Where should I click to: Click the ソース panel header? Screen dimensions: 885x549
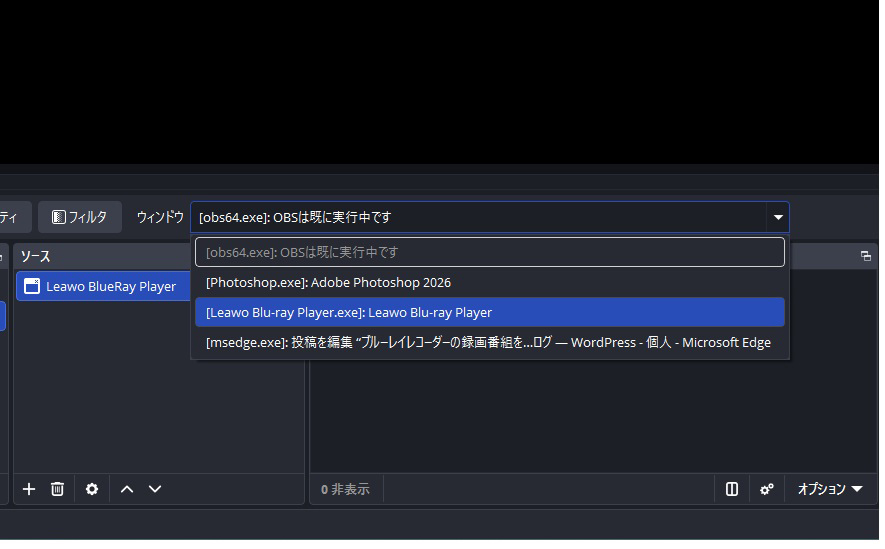[102, 256]
